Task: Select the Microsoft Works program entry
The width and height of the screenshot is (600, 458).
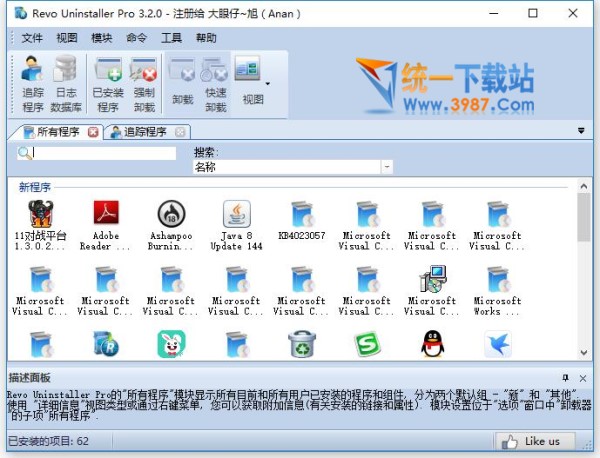Action: coord(497,291)
